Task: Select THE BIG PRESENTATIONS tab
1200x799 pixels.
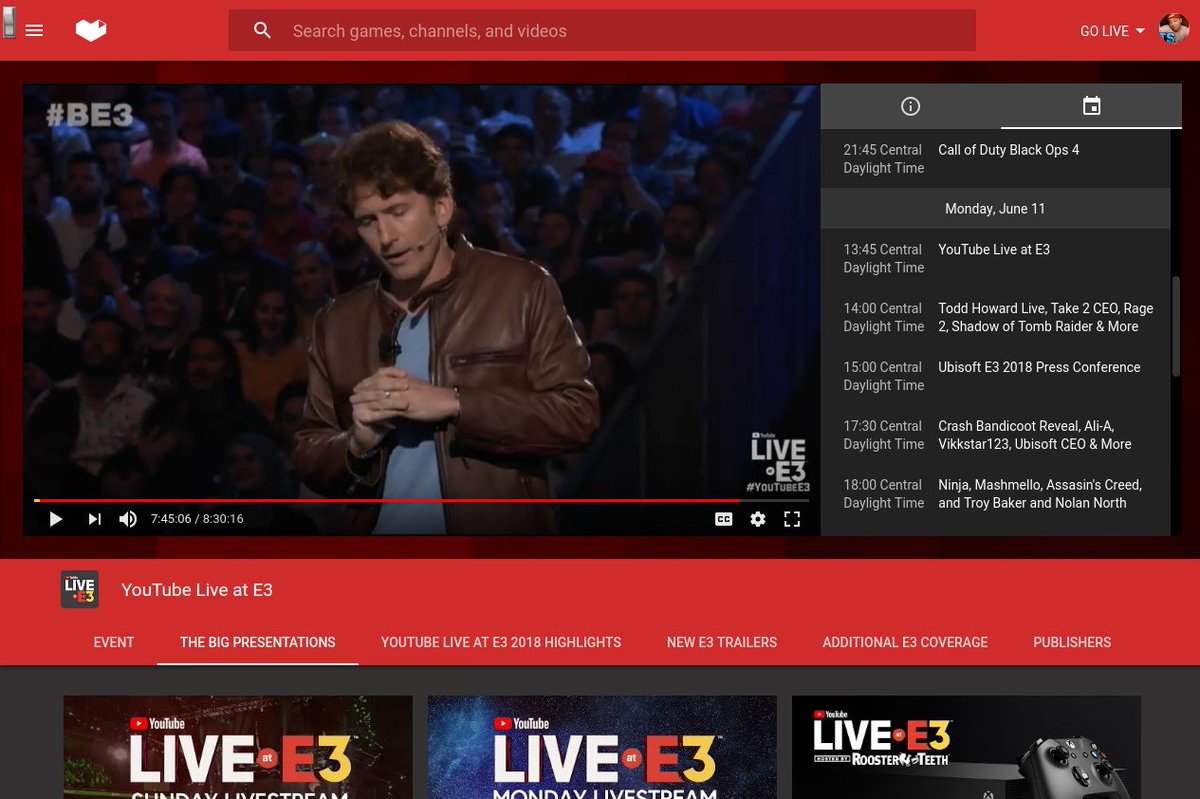Action: pyautogui.click(x=258, y=642)
